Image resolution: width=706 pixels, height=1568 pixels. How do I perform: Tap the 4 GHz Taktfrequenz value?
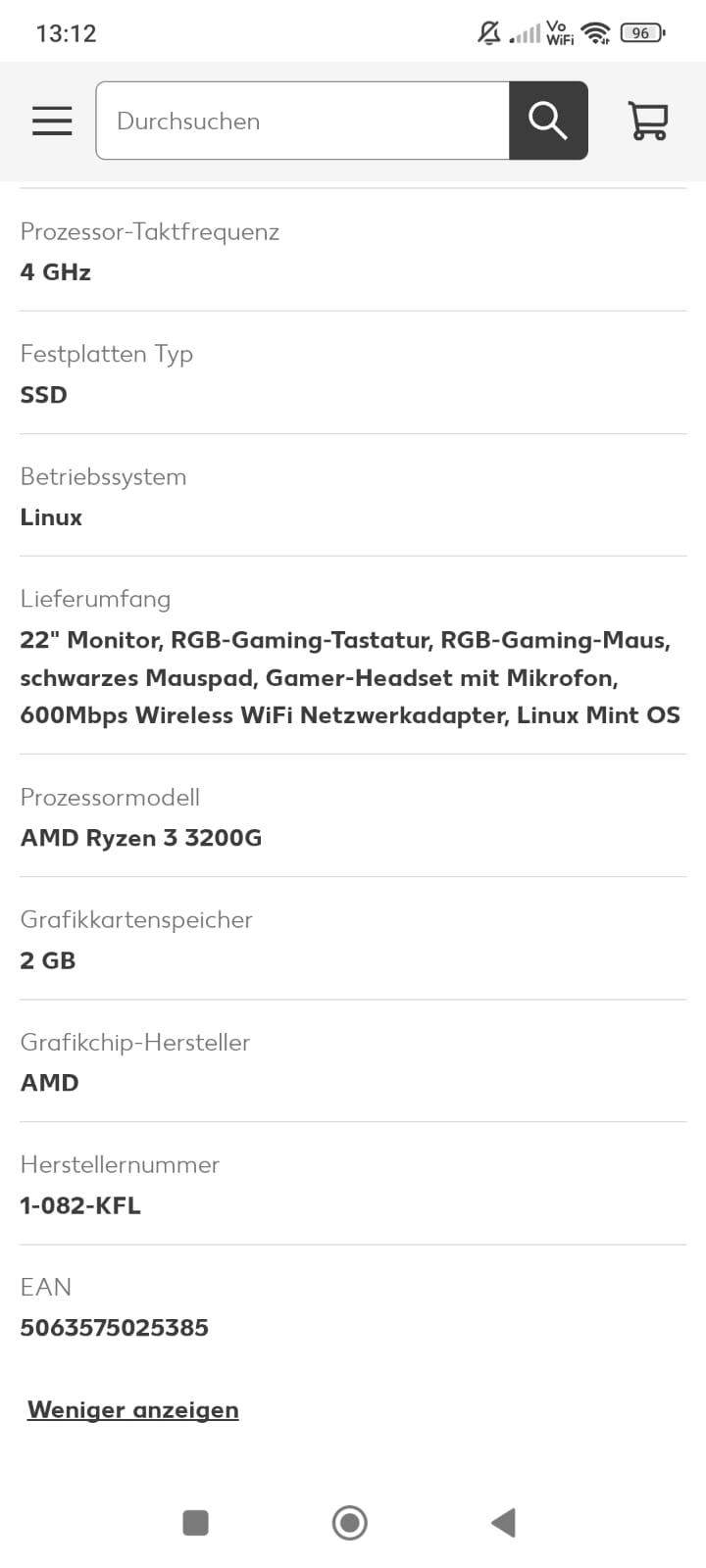click(56, 271)
